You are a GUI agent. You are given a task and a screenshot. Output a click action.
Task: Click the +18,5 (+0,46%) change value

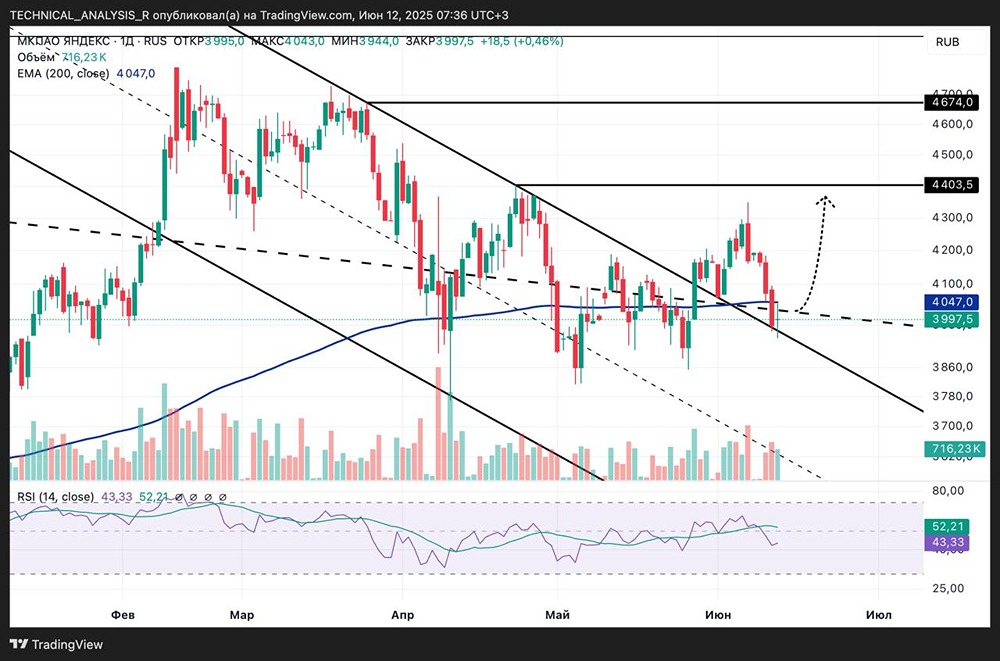pyautogui.click(x=522, y=41)
